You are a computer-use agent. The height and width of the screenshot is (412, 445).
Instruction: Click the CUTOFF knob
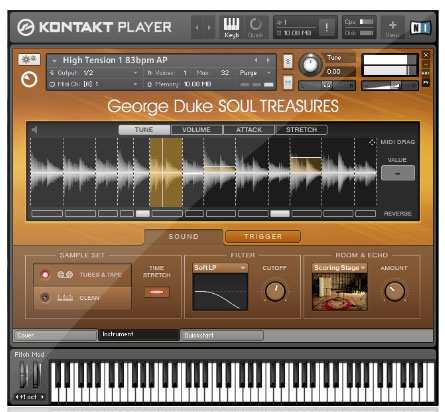point(275,291)
